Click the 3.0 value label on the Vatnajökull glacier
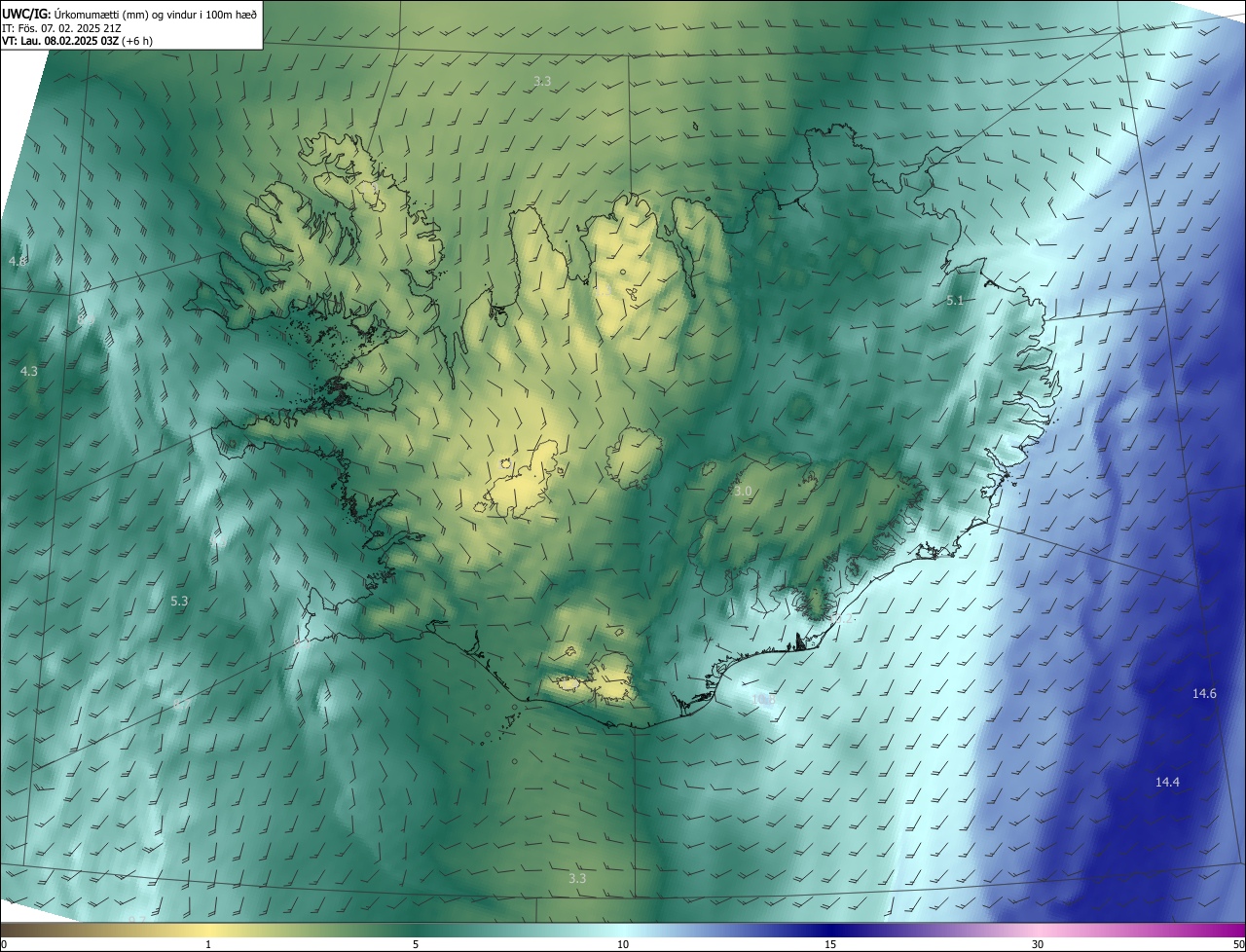 click(x=743, y=492)
